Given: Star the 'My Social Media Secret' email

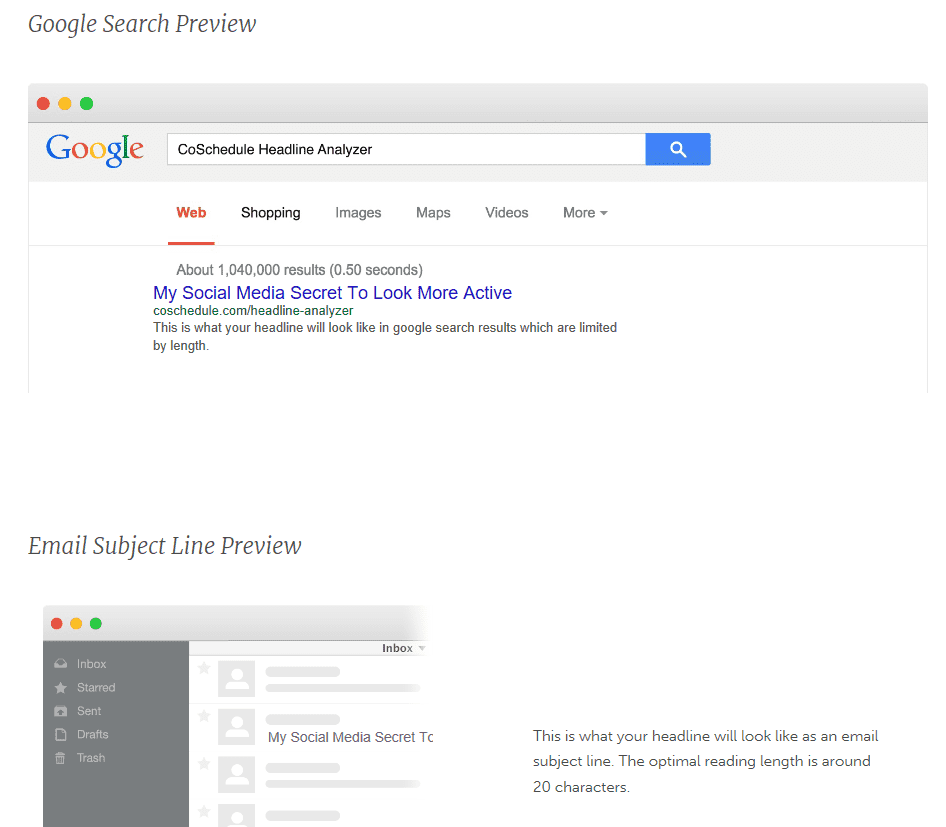Looking at the screenshot, I should [204, 716].
